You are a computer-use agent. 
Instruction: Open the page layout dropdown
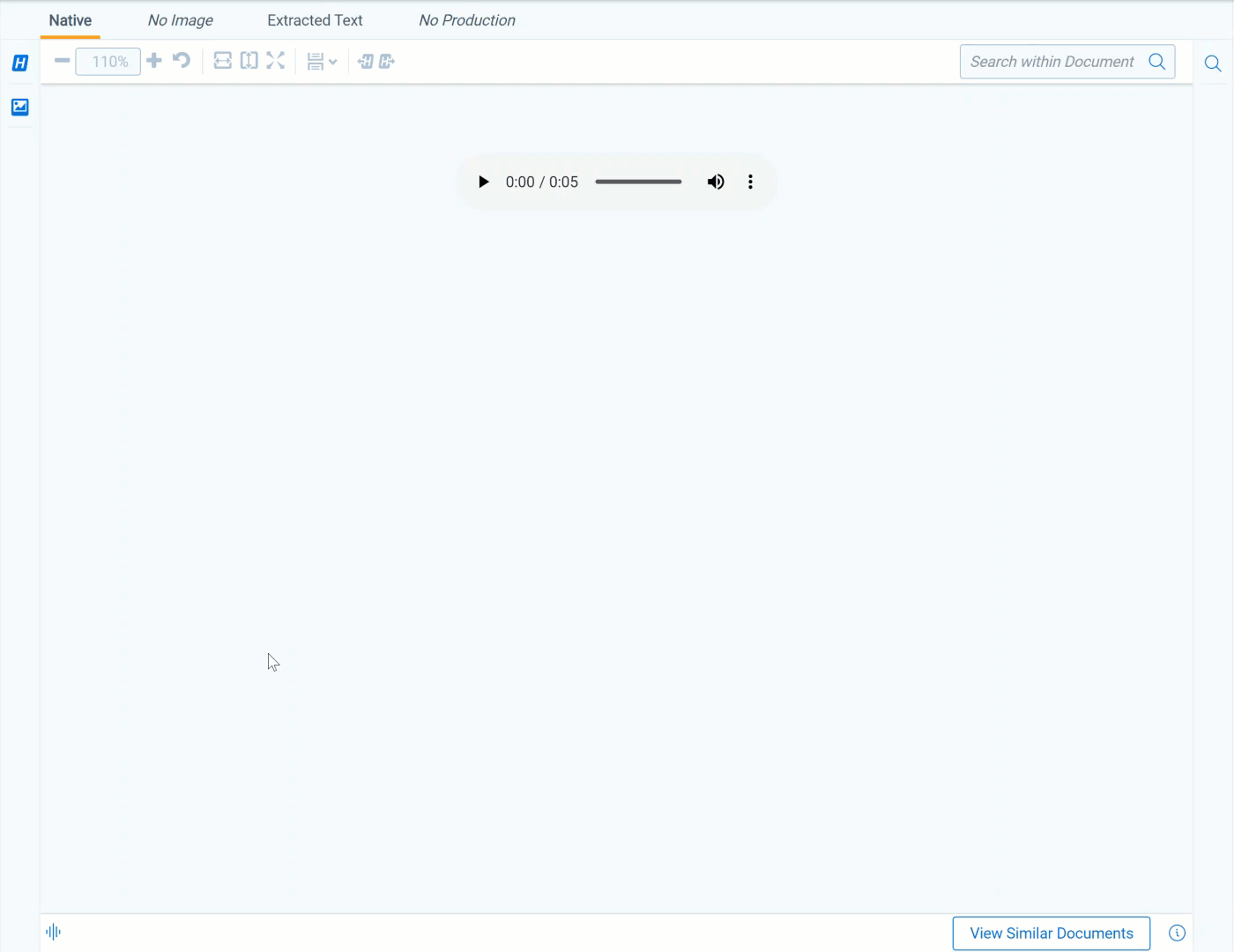(322, 62)
